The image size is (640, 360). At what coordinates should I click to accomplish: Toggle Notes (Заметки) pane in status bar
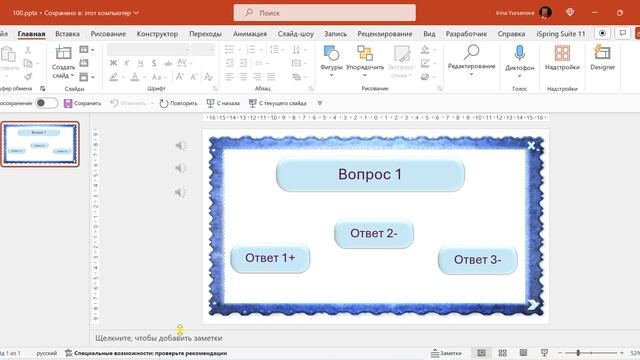click(x=446, y=353)
